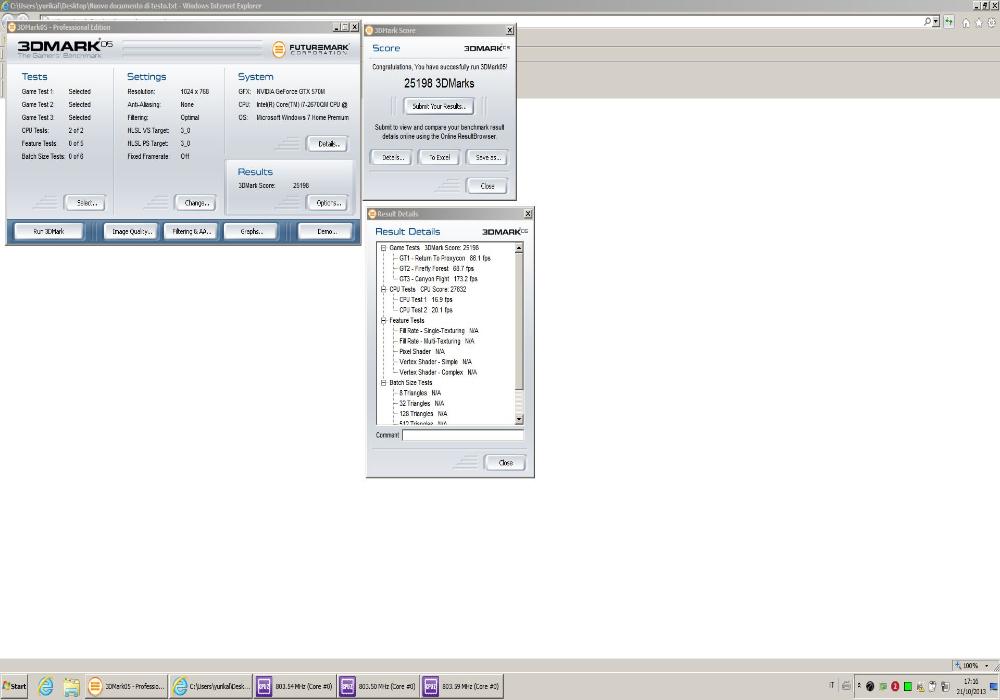Close the 3DMark Score dialog via Close button

click(x=487, y=186)
